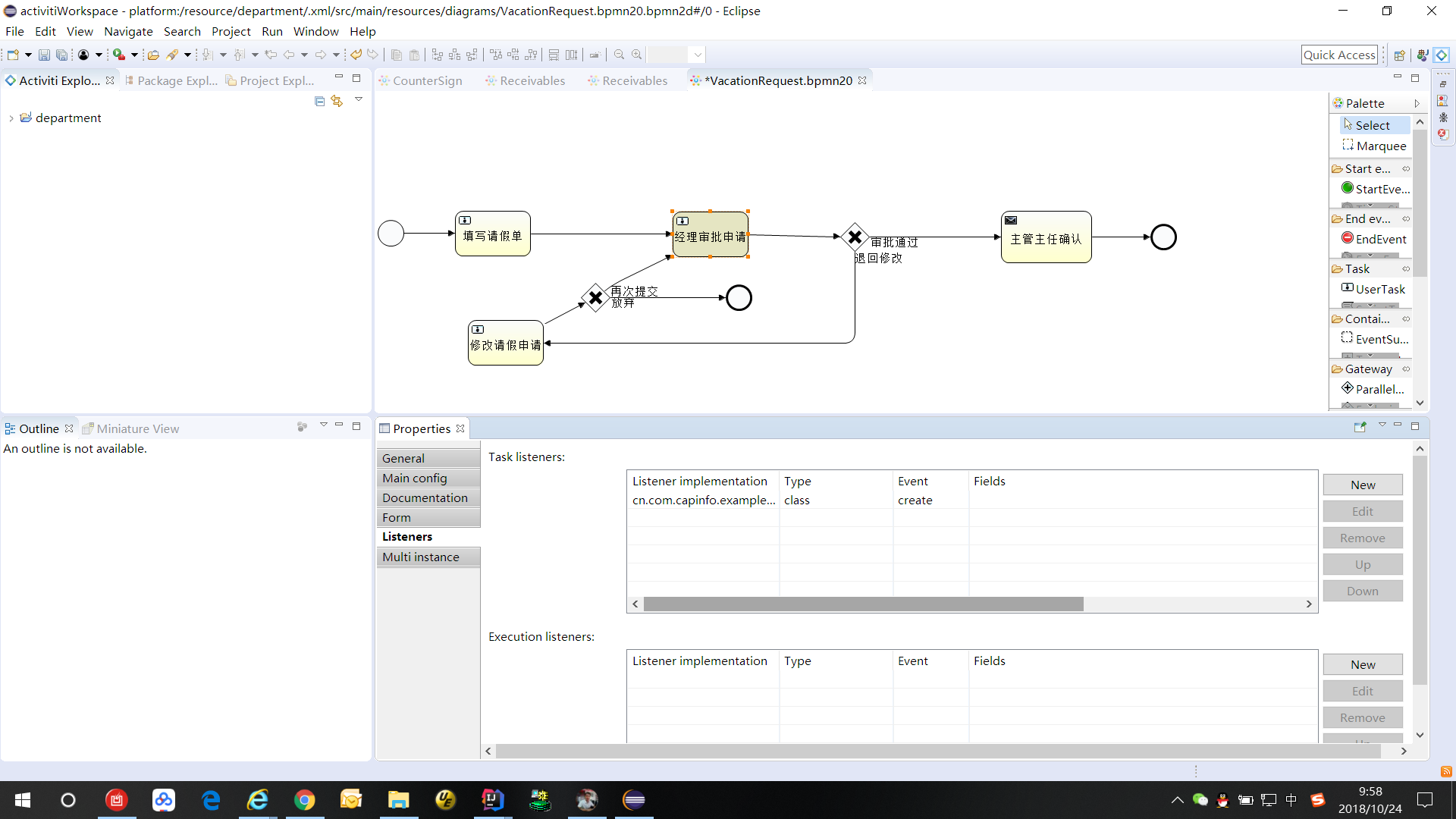Viewport: 1456px width, 819px height.
Task: Click the Paste toolbar icon
Action: [414, 55]
